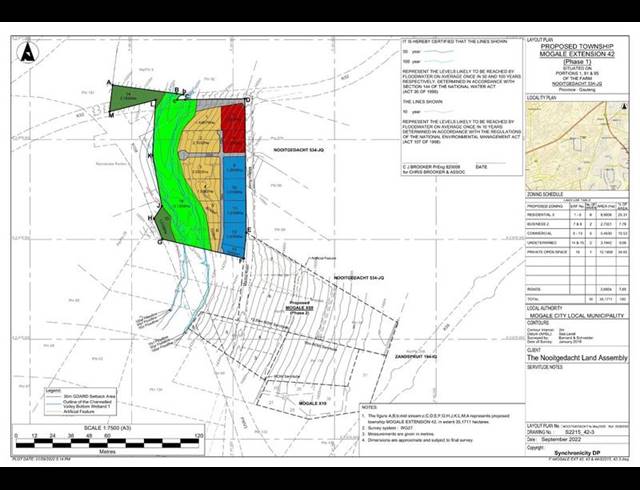Click 'C J BROOKER PrEng' signature line
This screenshot has height=490, width=640.
click(x=432, y=167)
